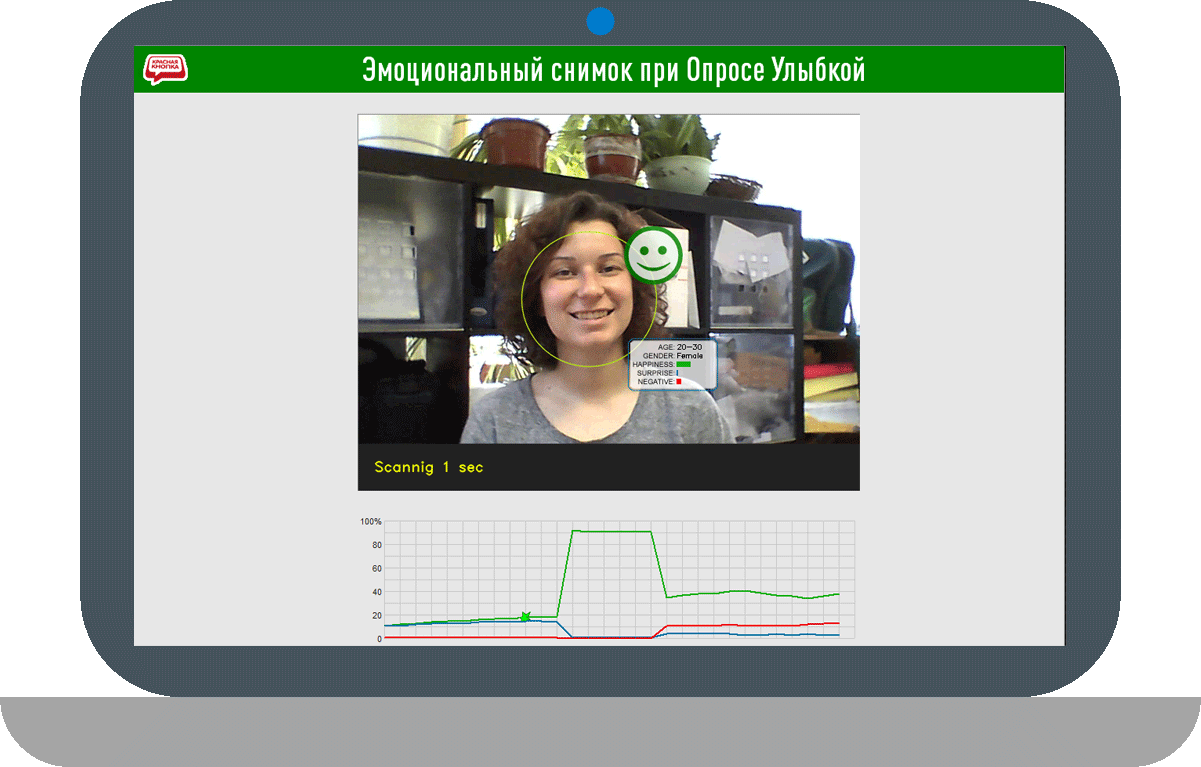Screen dimensions: 1201x767
Task: Click the 100% label on chart axis
Action: click(x=371, y=522)
